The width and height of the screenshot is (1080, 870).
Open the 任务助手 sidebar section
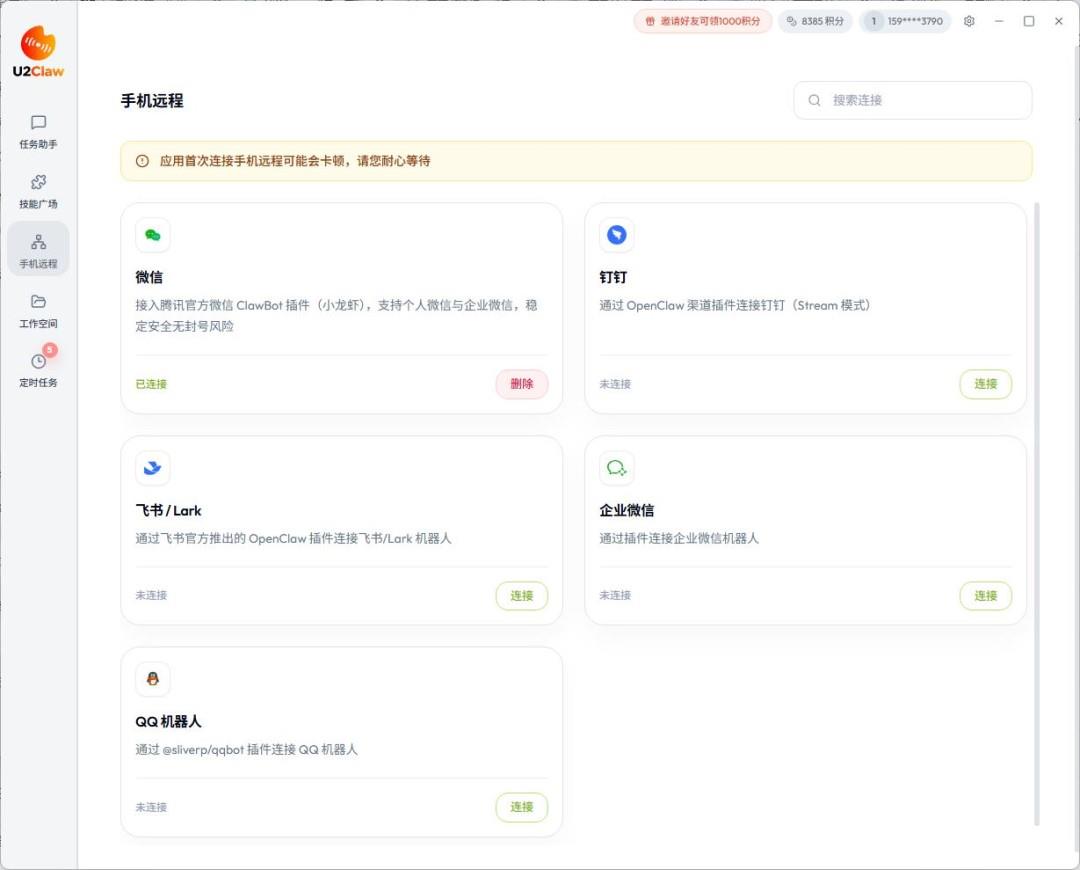click(x=38, y=131)
